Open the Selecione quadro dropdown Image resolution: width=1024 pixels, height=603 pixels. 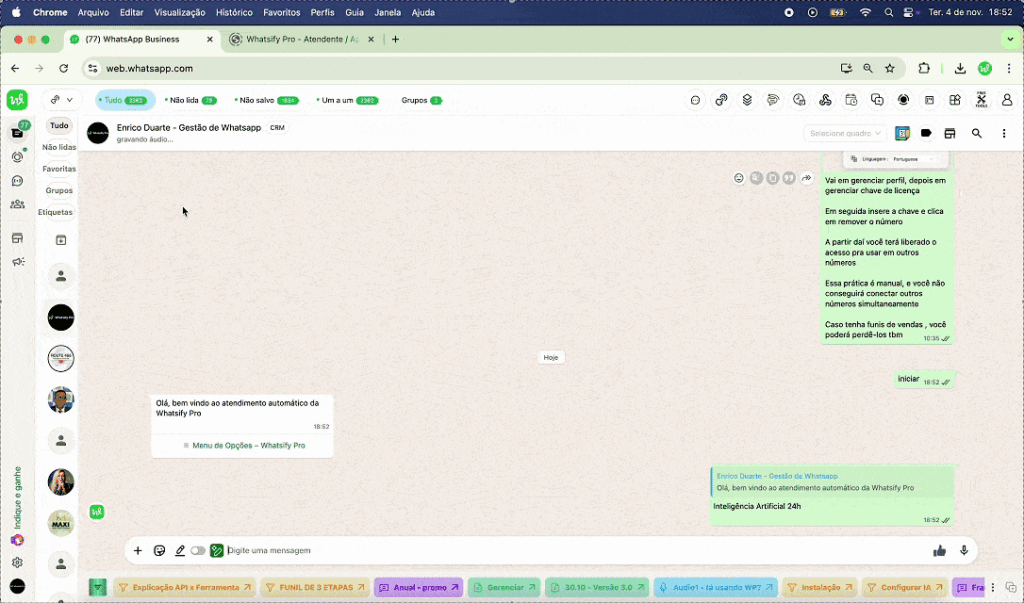coord(845,133)
